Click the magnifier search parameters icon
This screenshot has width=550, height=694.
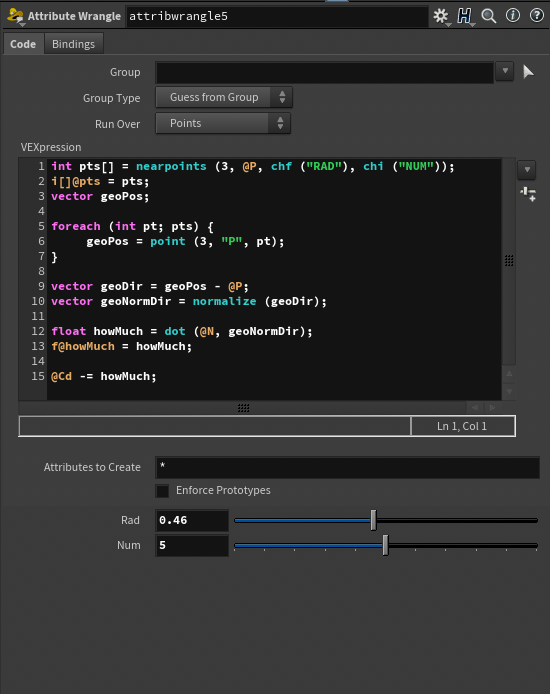click(x=488, y=16)
